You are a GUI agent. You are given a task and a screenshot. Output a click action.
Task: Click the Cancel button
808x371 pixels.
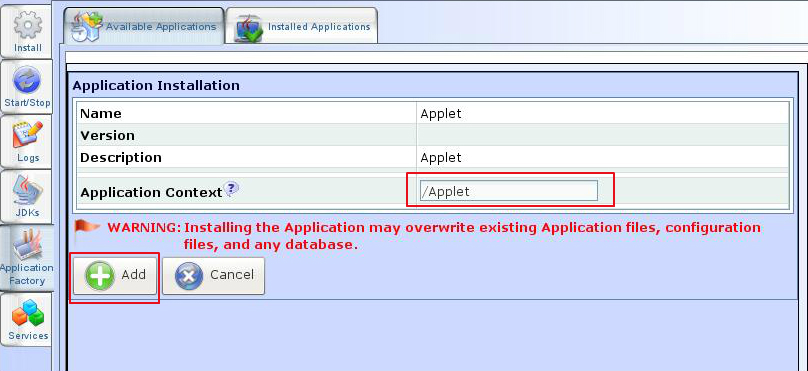pos(213,276)
